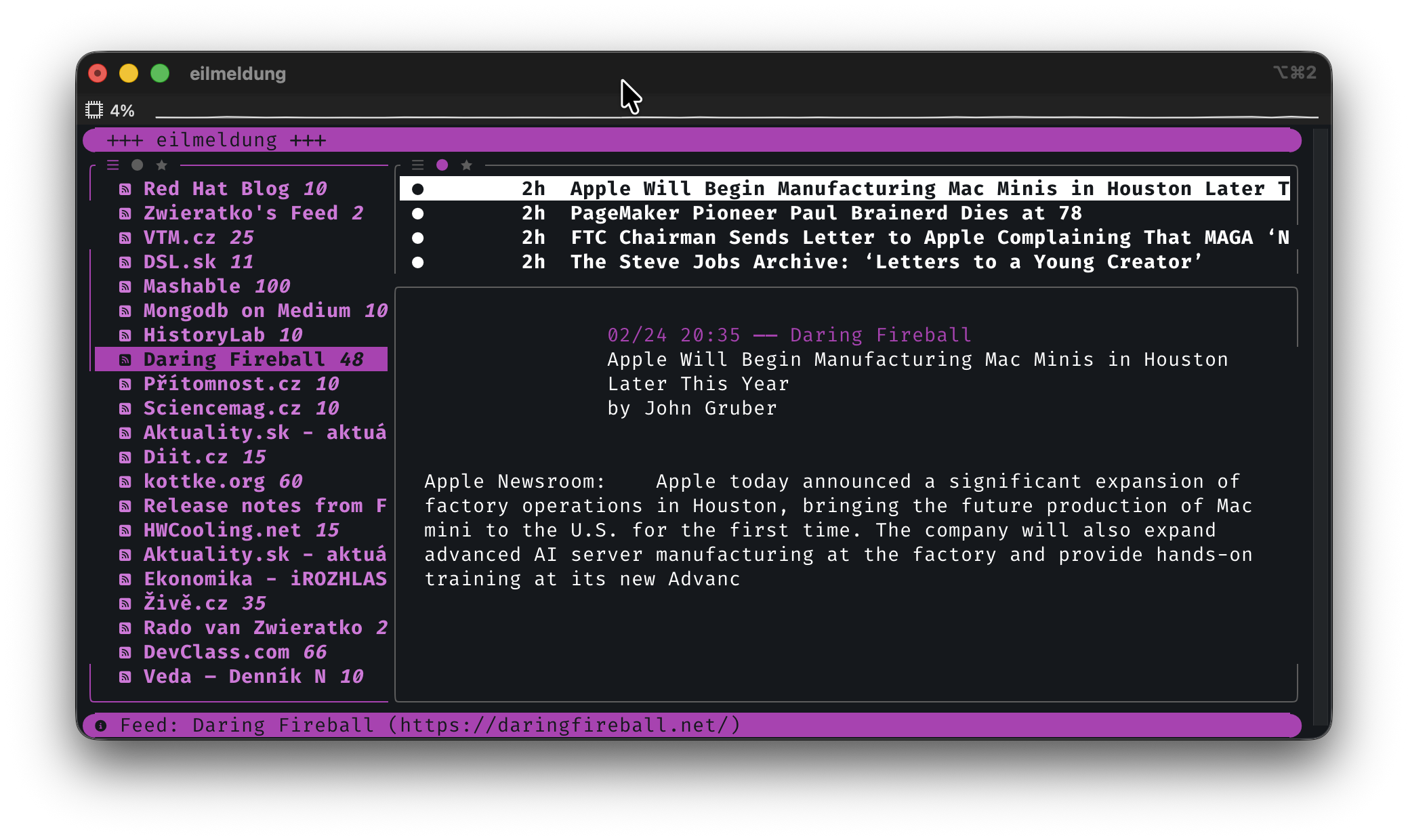The width and height of the screenshot is (1408, 840).
Task: Select the Zwieratko's Feed entry
Action: tap(241, 213)
